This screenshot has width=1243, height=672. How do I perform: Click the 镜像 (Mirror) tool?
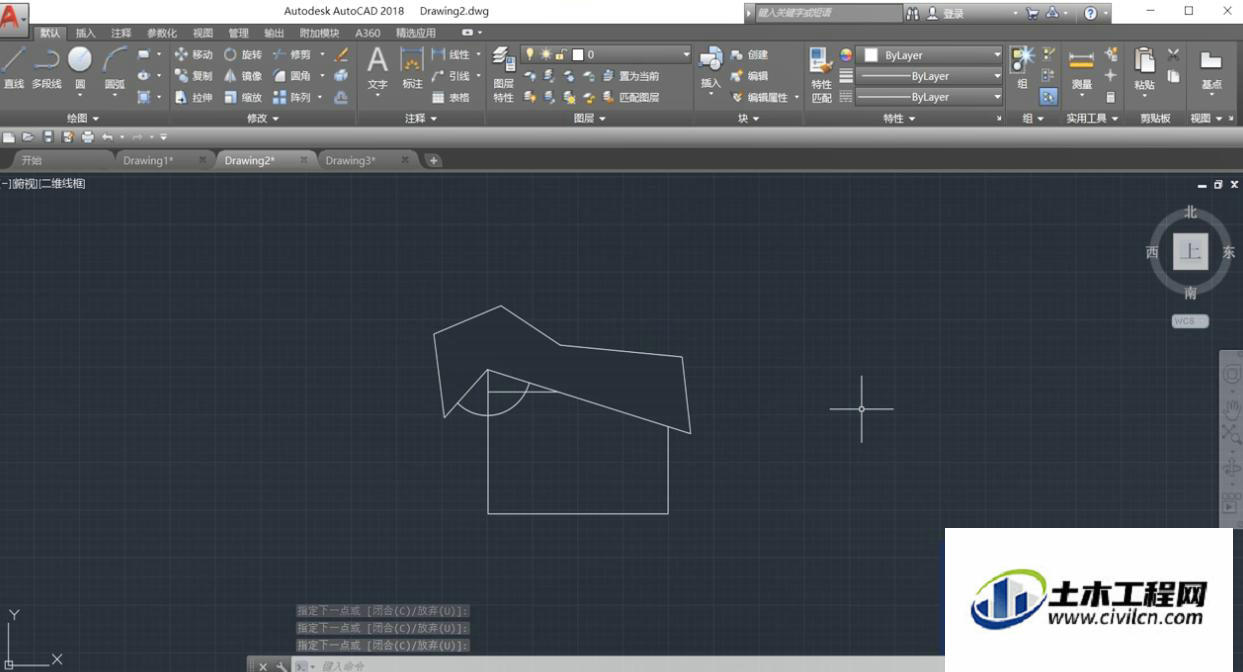242,76
